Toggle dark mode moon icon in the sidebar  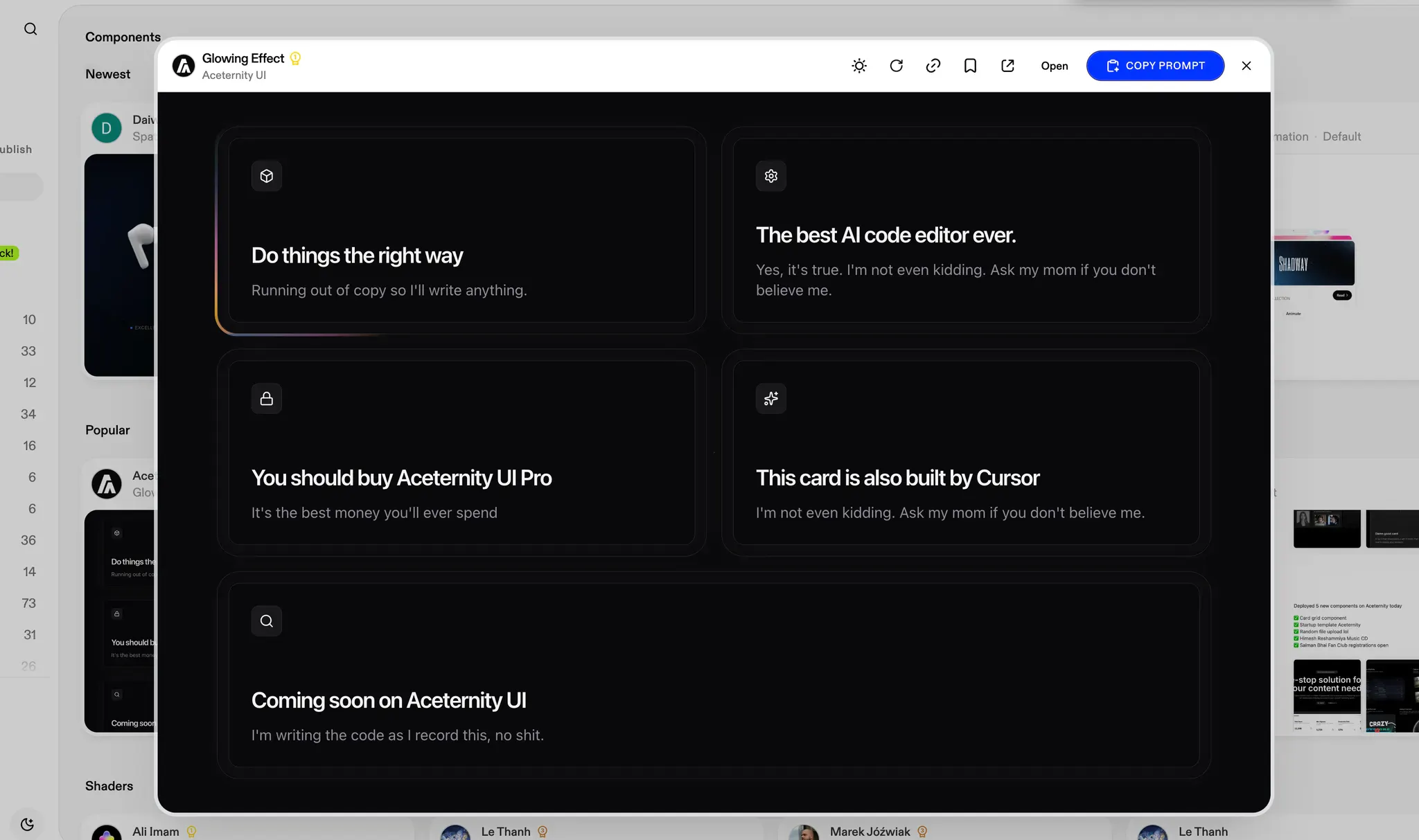tap(28, 824)
